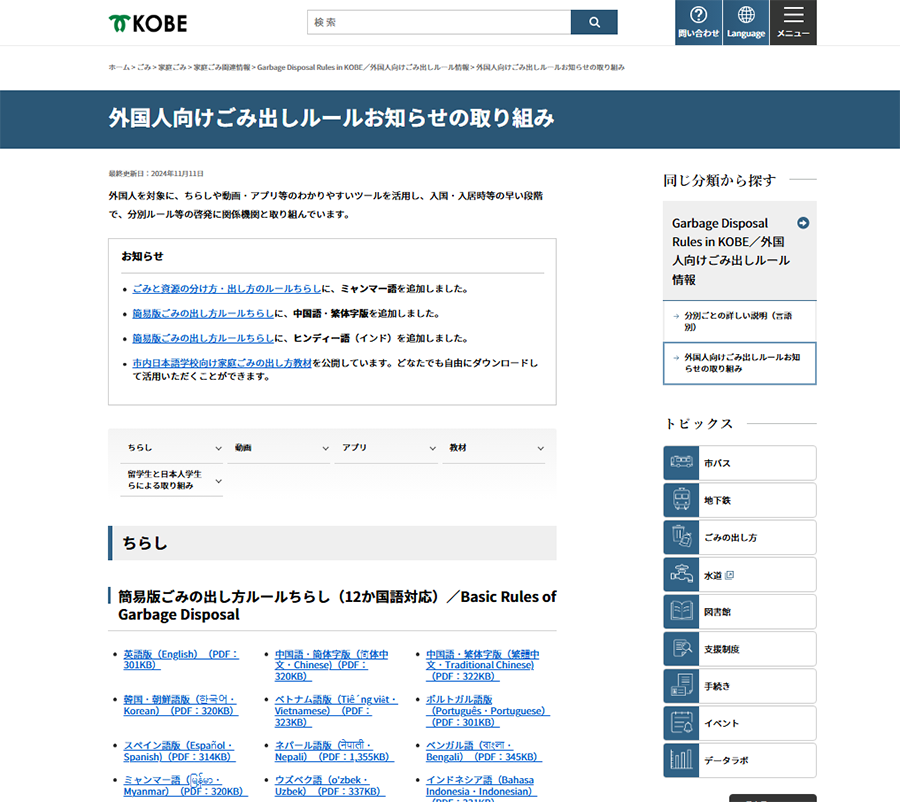Click the 水道 faucet icon
The image size is (900, 802).
(681, 574)
